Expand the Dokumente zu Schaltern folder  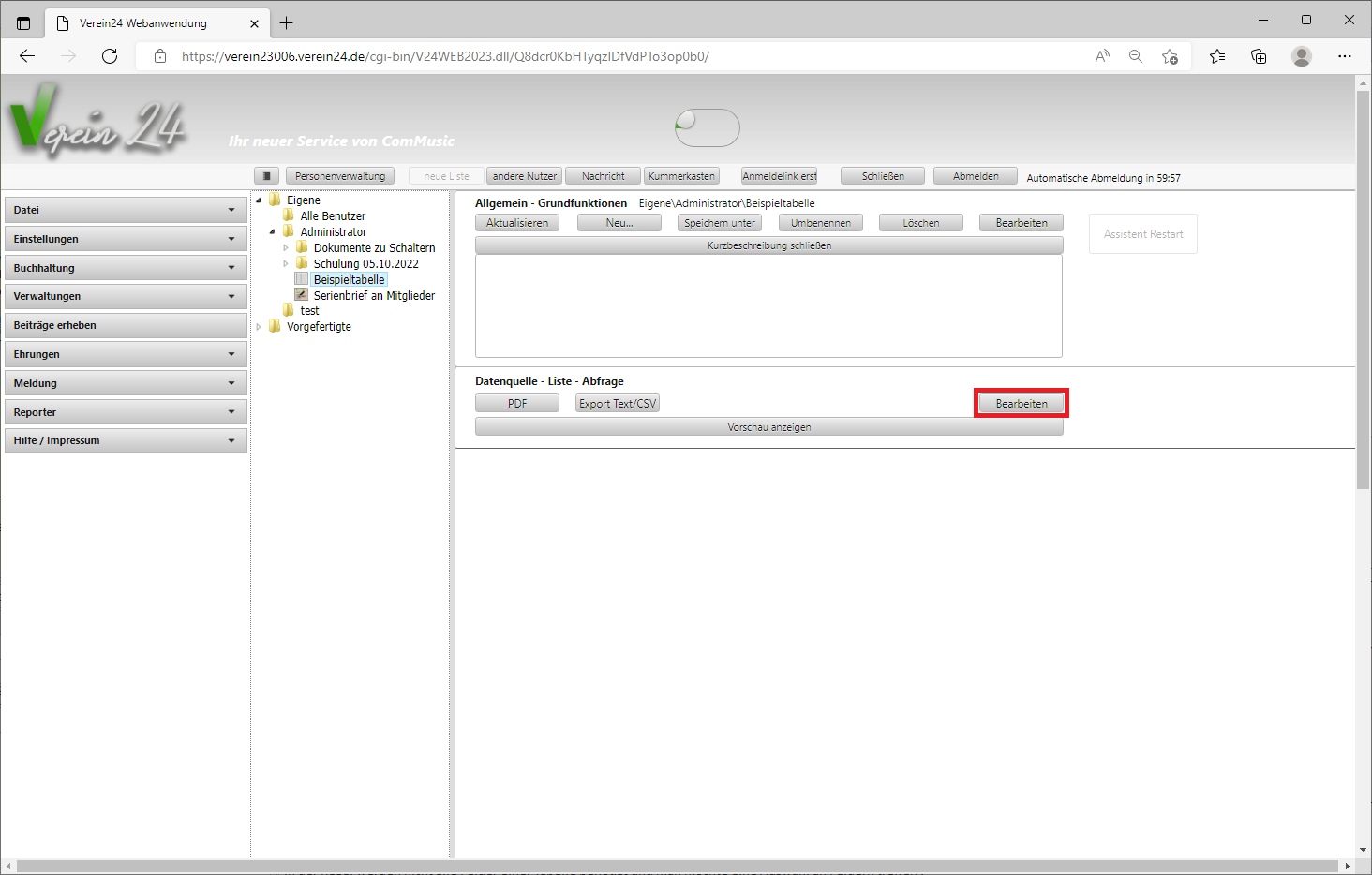click(286, 248)
